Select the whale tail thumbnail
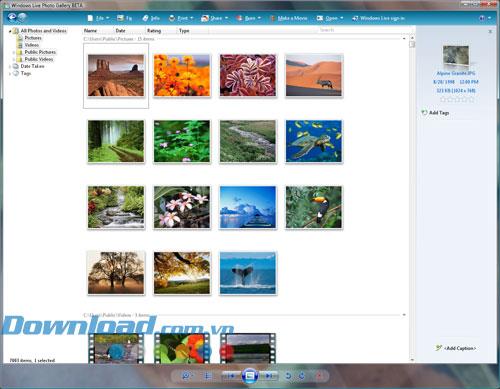Viewport: 500px width, 389px height. click(248, 273)
